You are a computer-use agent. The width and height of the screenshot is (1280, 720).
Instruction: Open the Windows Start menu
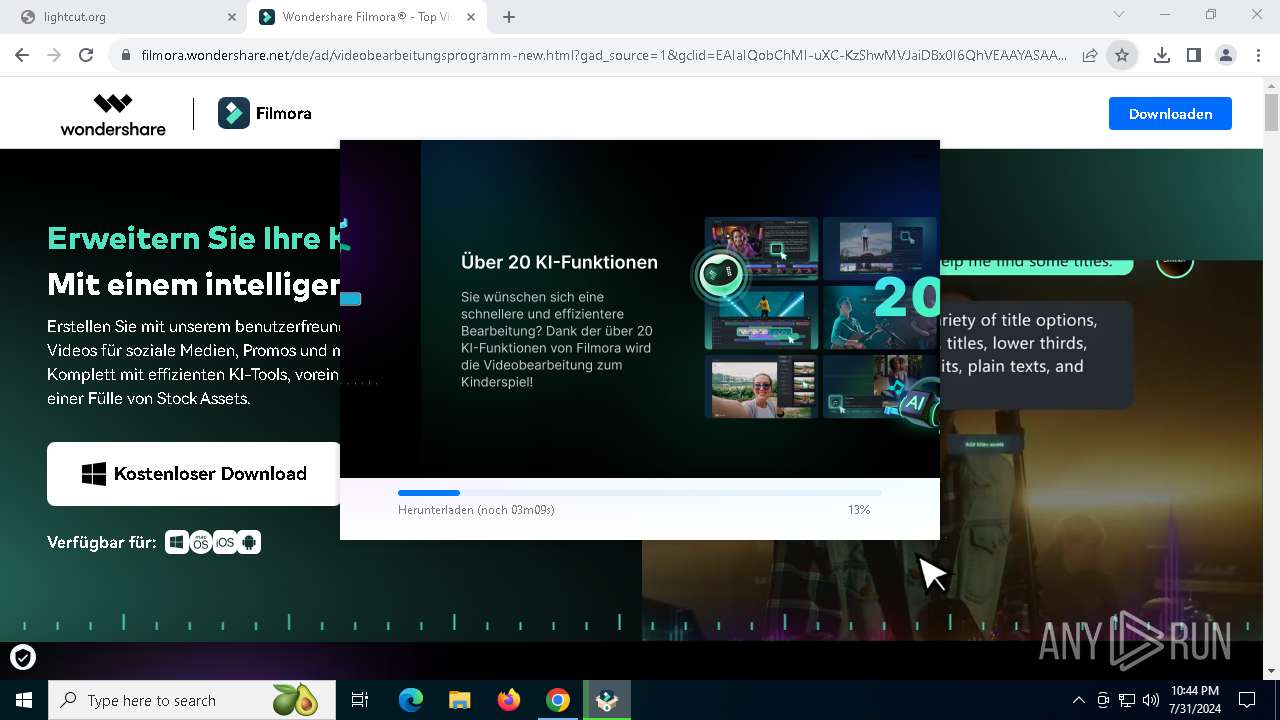point(24,700)
